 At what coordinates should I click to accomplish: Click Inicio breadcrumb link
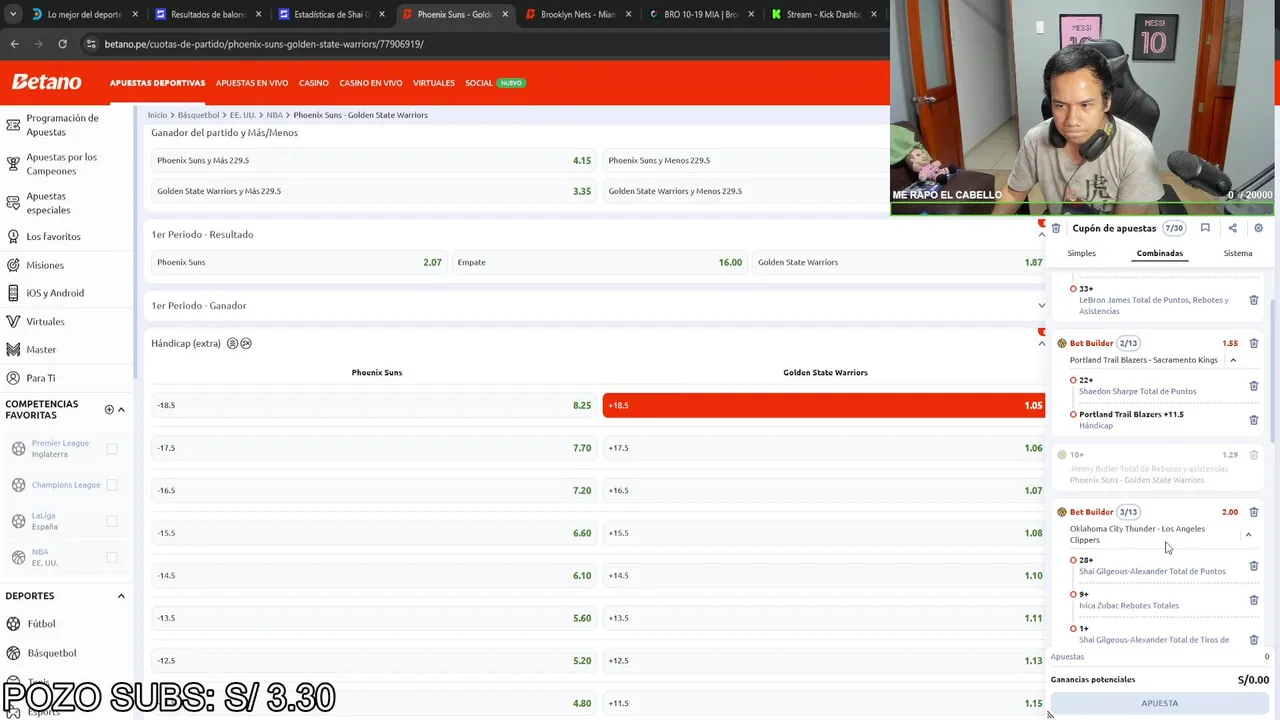click(157, 115)
